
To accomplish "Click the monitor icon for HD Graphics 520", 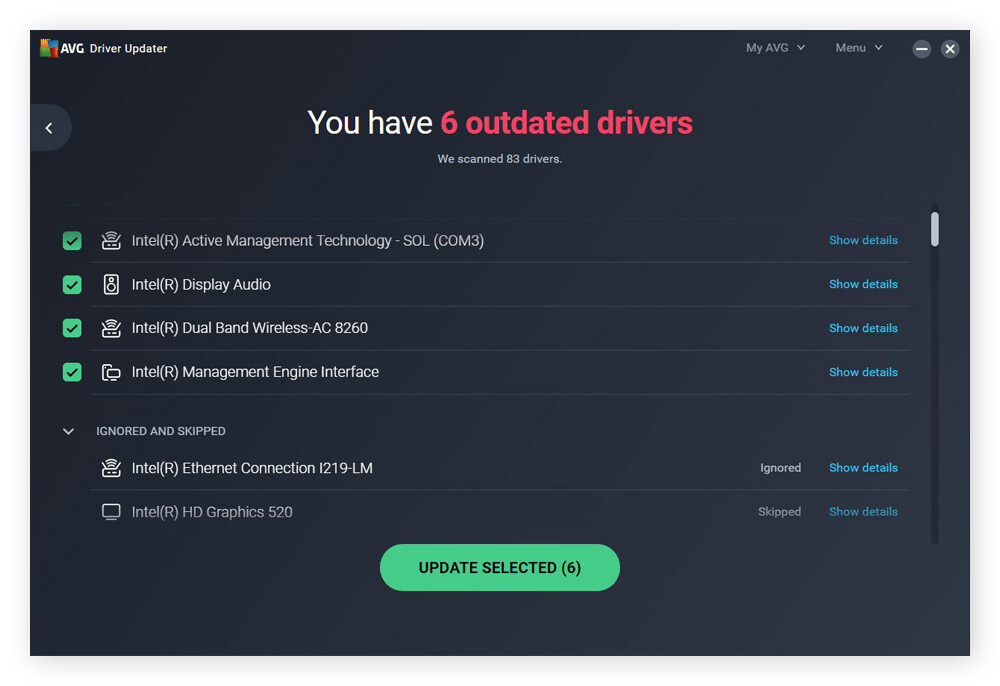I will (111, 512).
